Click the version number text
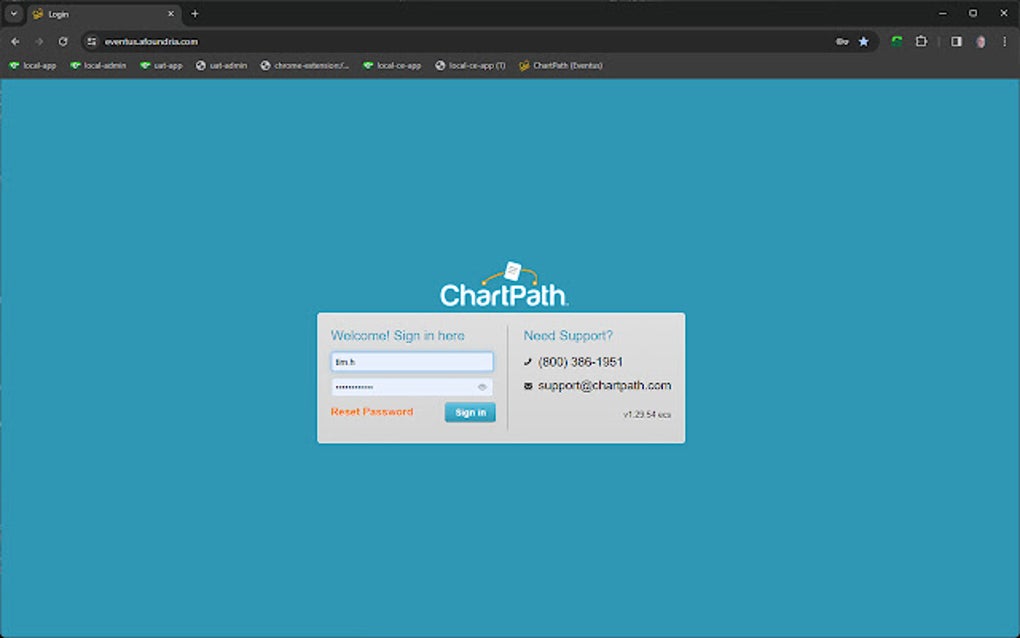The image size is (1020, 638). [x=647, y=414]
